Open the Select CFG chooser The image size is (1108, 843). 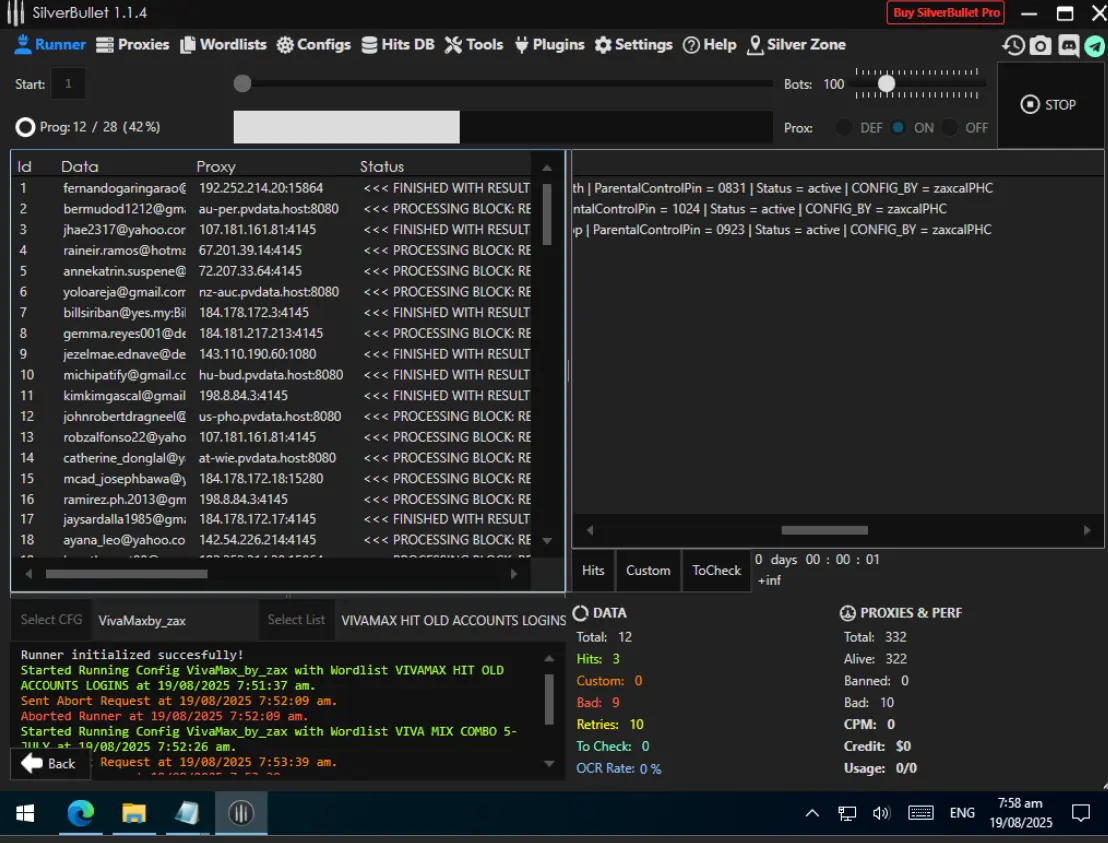point(51,620)
